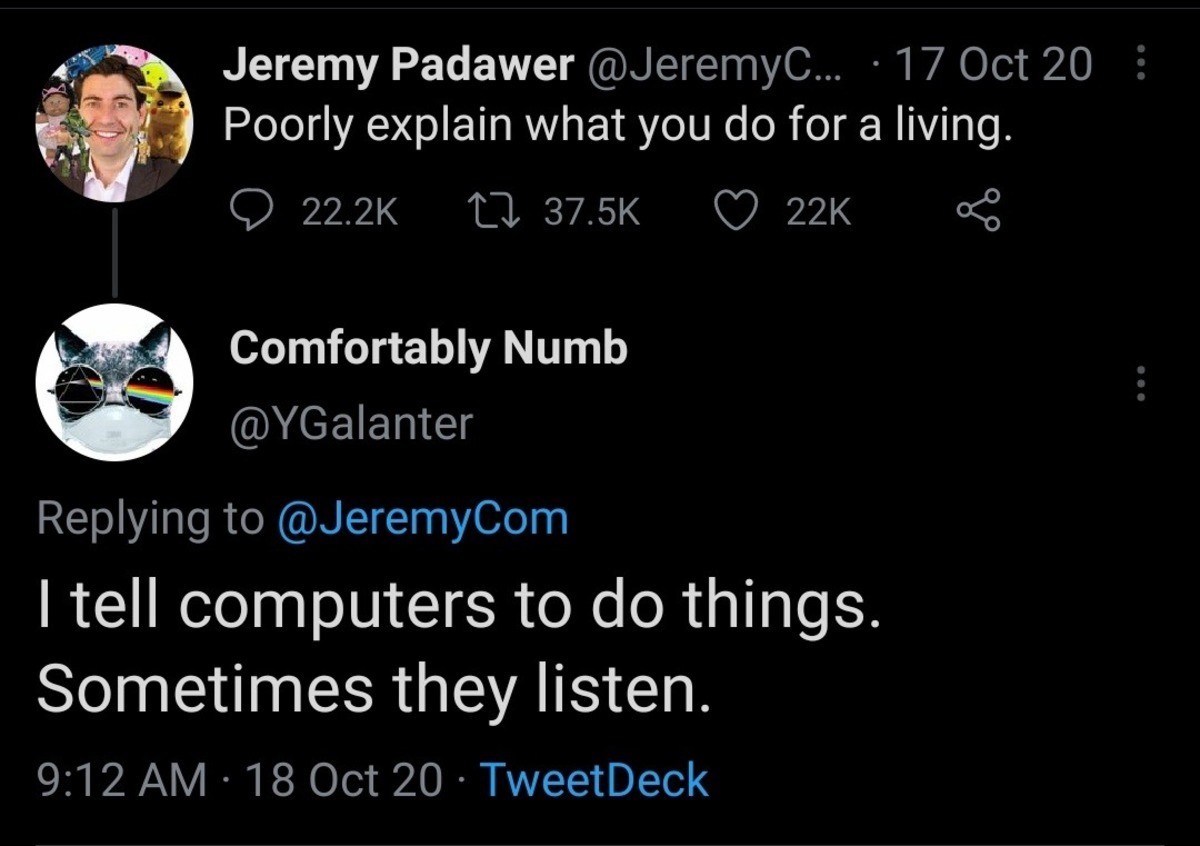Visit the Jeremy Padawer display name

click(x=397, y=66)
